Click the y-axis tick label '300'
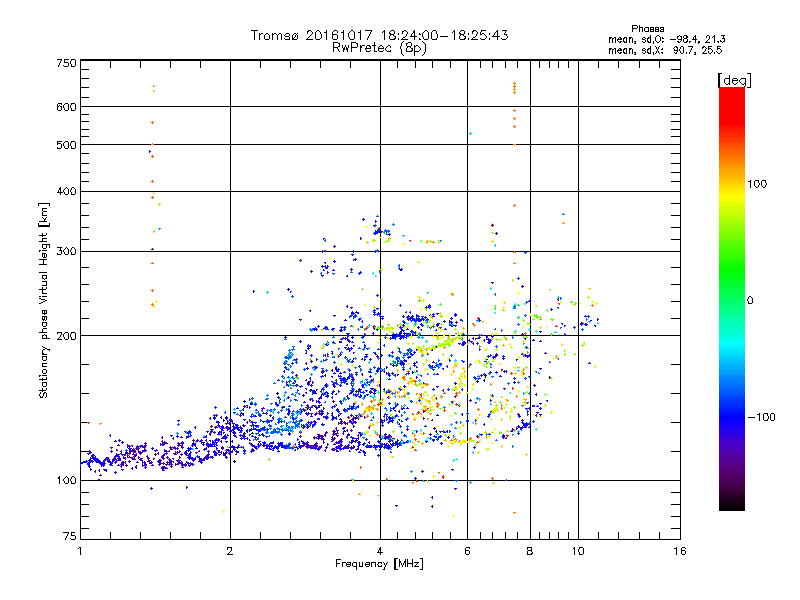 click(x=66, y=252)
